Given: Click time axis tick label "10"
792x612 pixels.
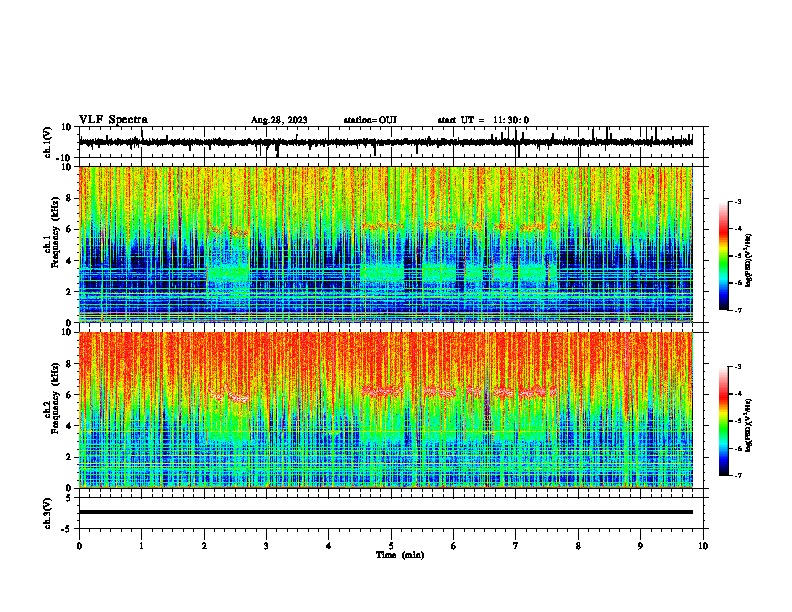Looking at the screenshot, I should (703, 546).
